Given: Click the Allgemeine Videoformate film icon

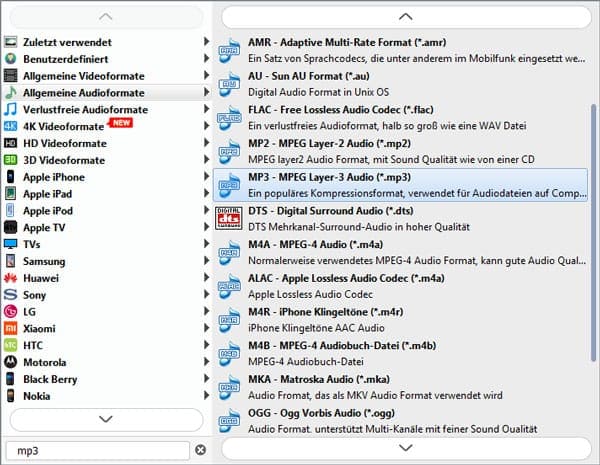Looking at the screenshot, I should tap(10, 76).
